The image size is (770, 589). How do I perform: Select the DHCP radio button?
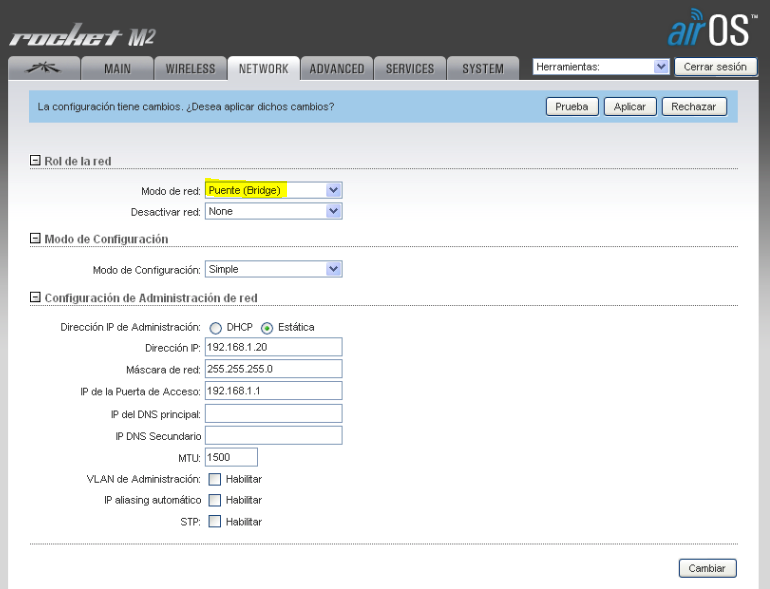[x=216, y=328]
